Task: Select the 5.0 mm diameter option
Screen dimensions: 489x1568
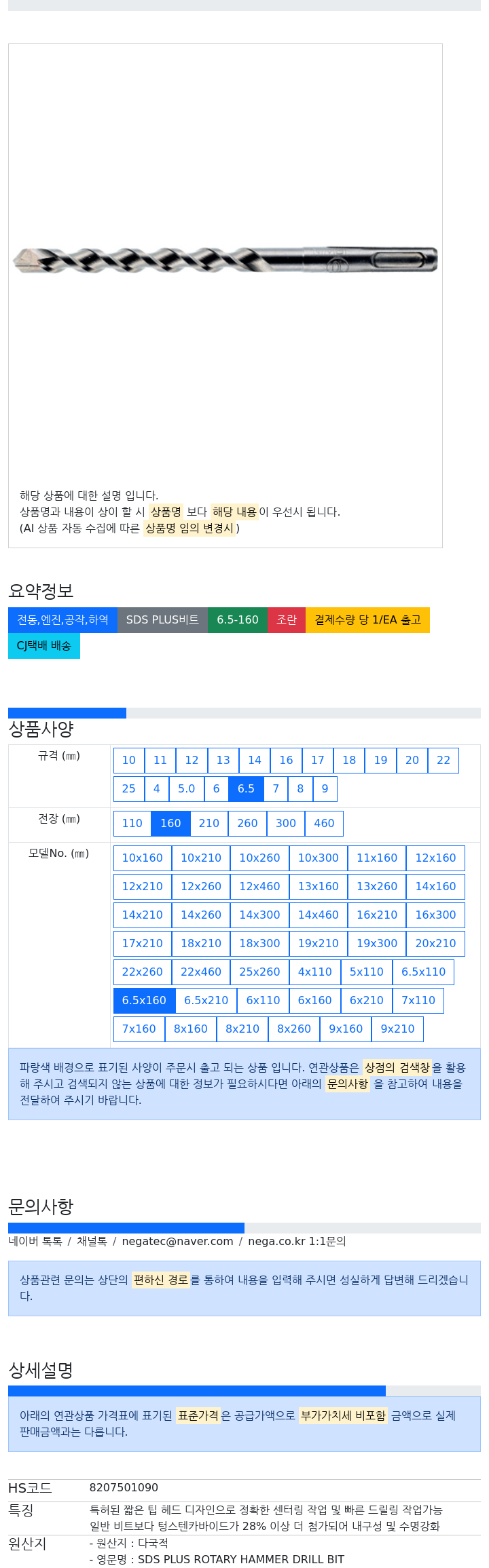Action: click(x=186, y=788)
